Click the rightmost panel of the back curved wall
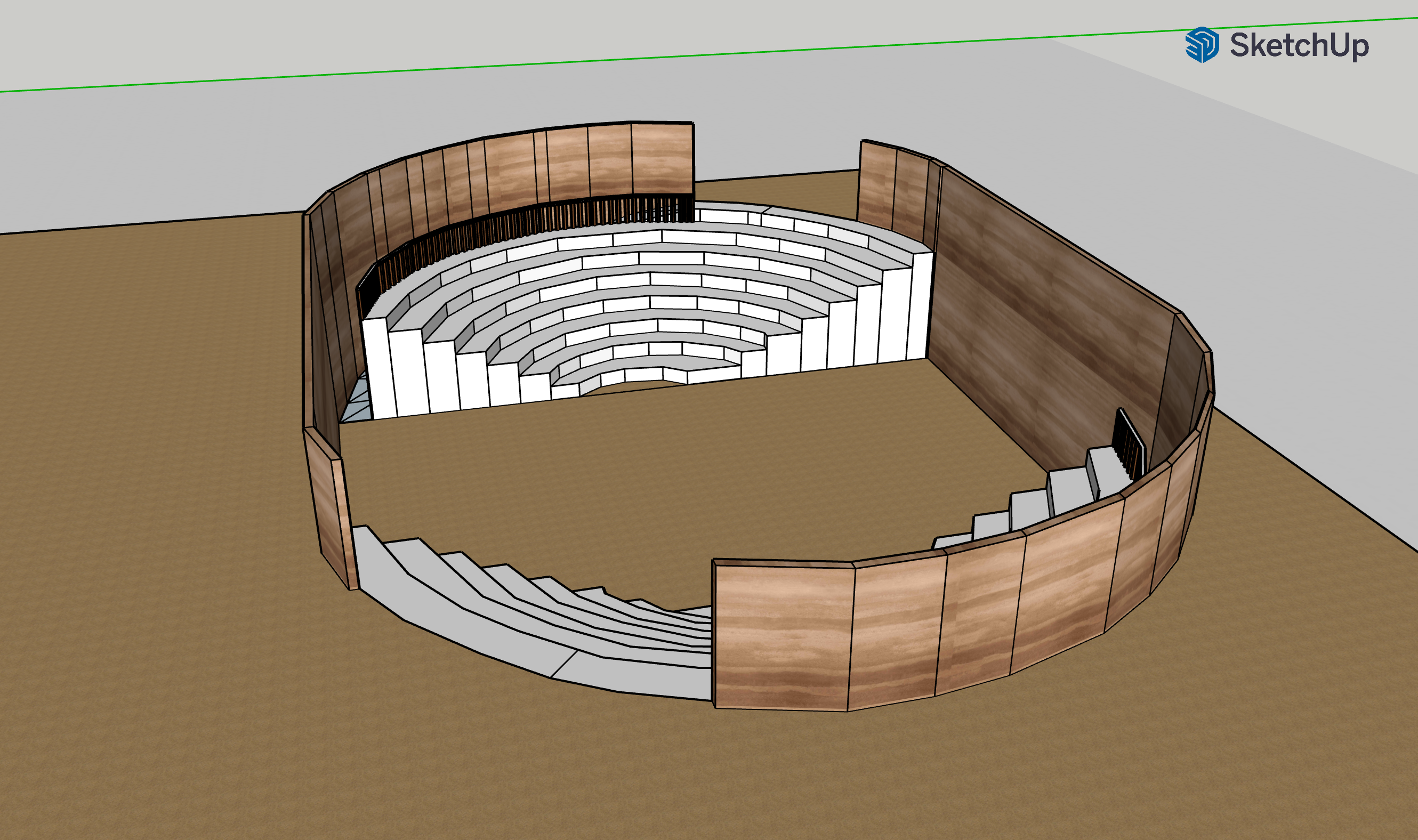The height and width of the screenshot is (840, 1418). [662, 158]
